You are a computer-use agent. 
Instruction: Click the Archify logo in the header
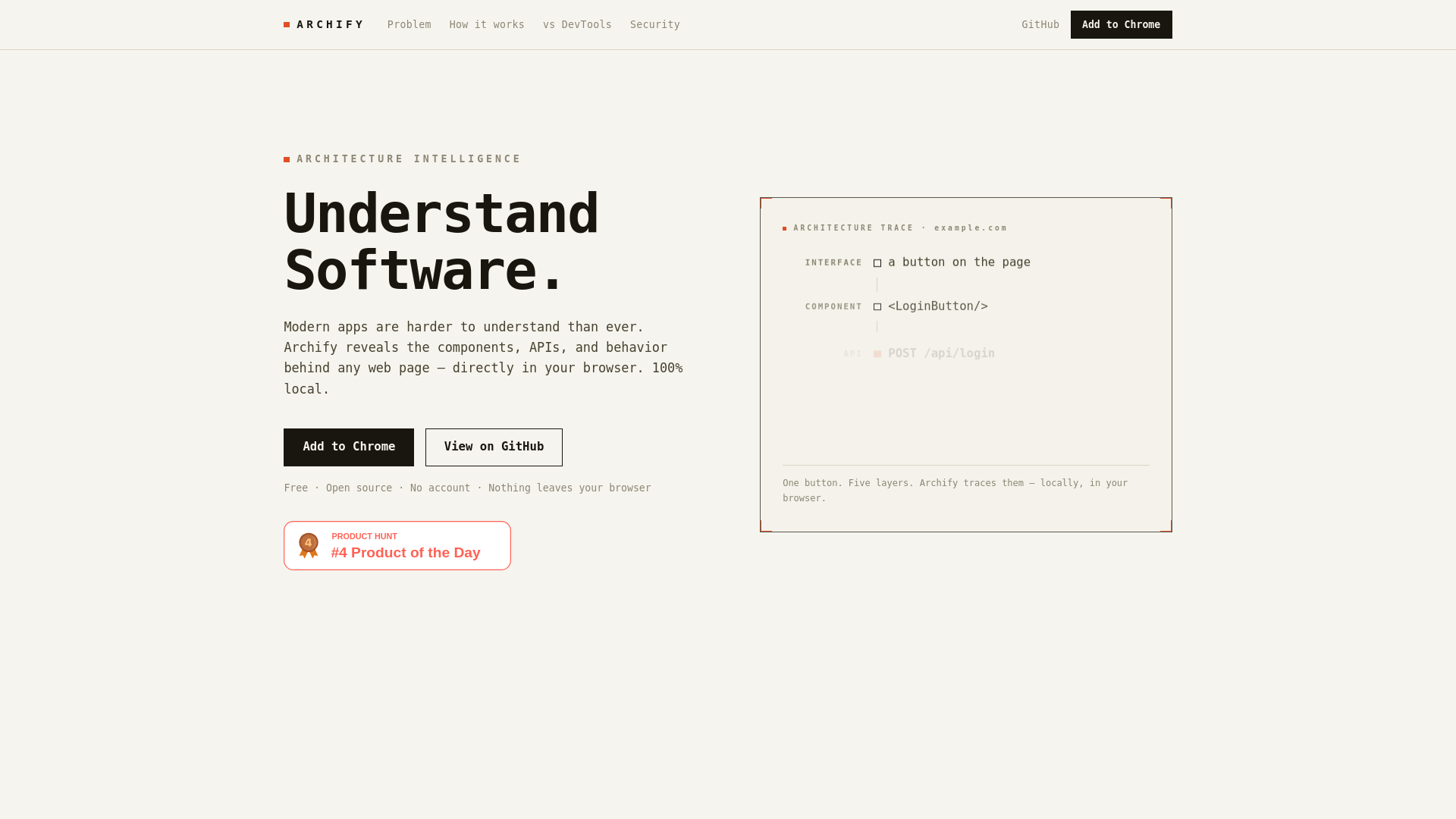click(x=324, y=24)
